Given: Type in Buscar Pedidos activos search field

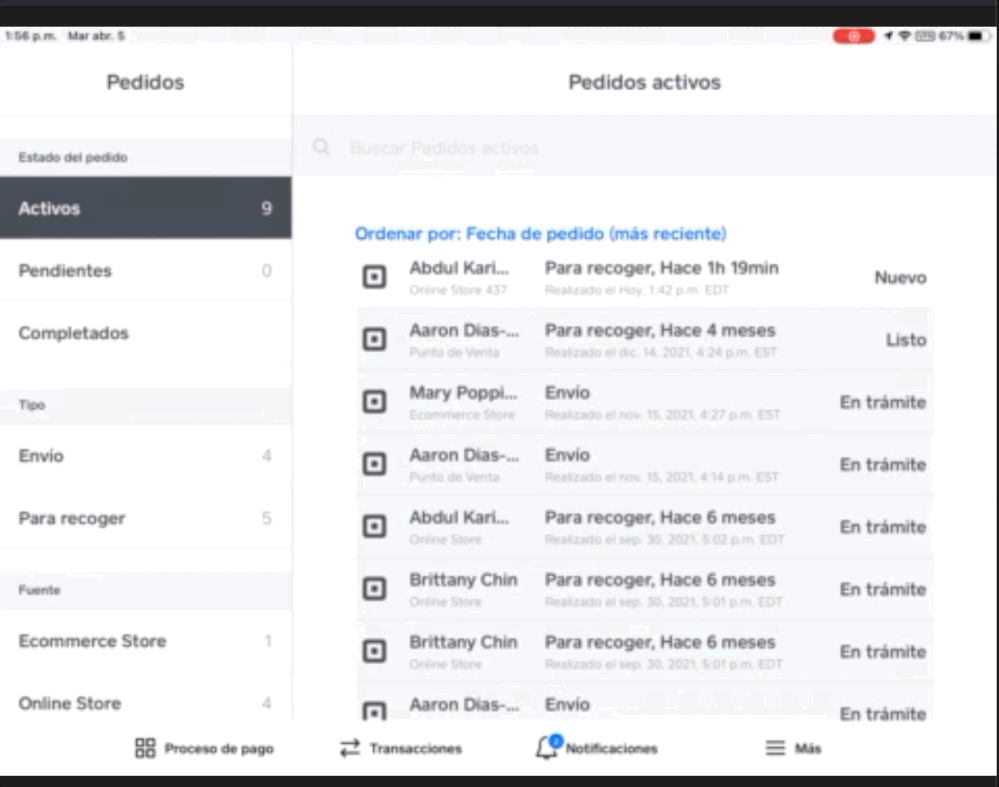Looking at the screenshot, I should (600, 148).
